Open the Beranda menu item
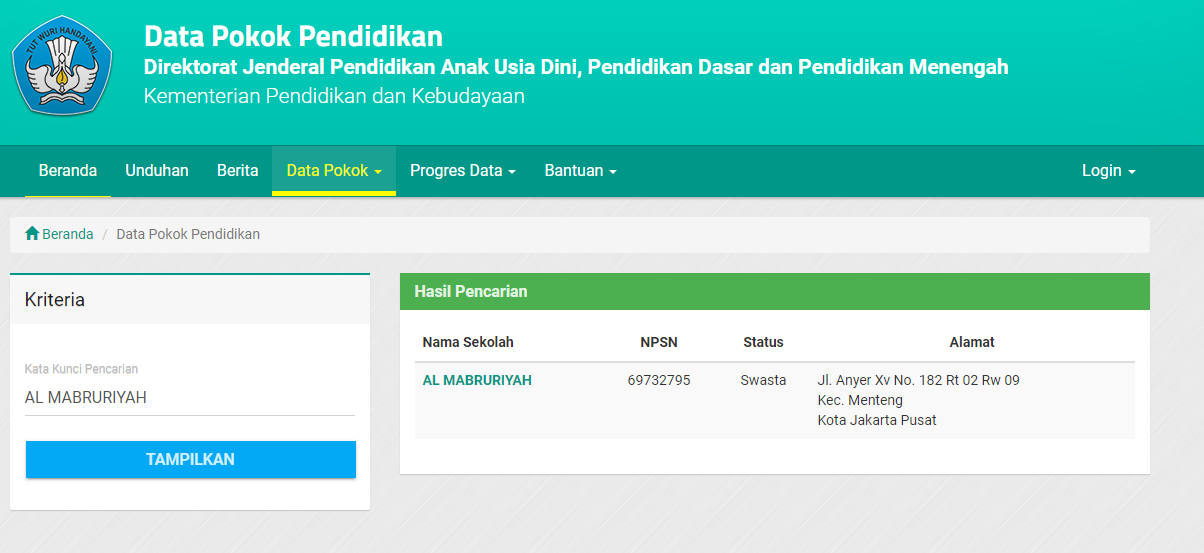Viewport: 1204px width, 553px height. click(x=68, y=171)
